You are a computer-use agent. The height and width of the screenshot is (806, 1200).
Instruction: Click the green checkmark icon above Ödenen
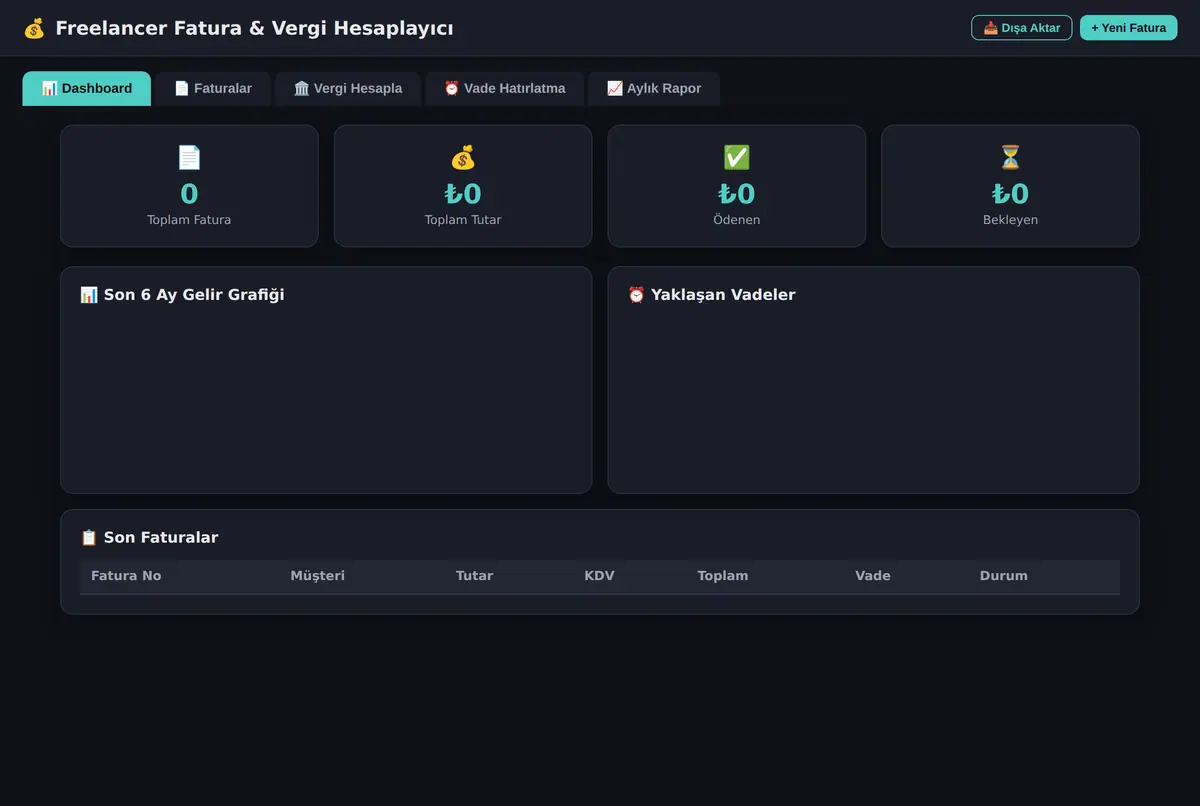737,157
